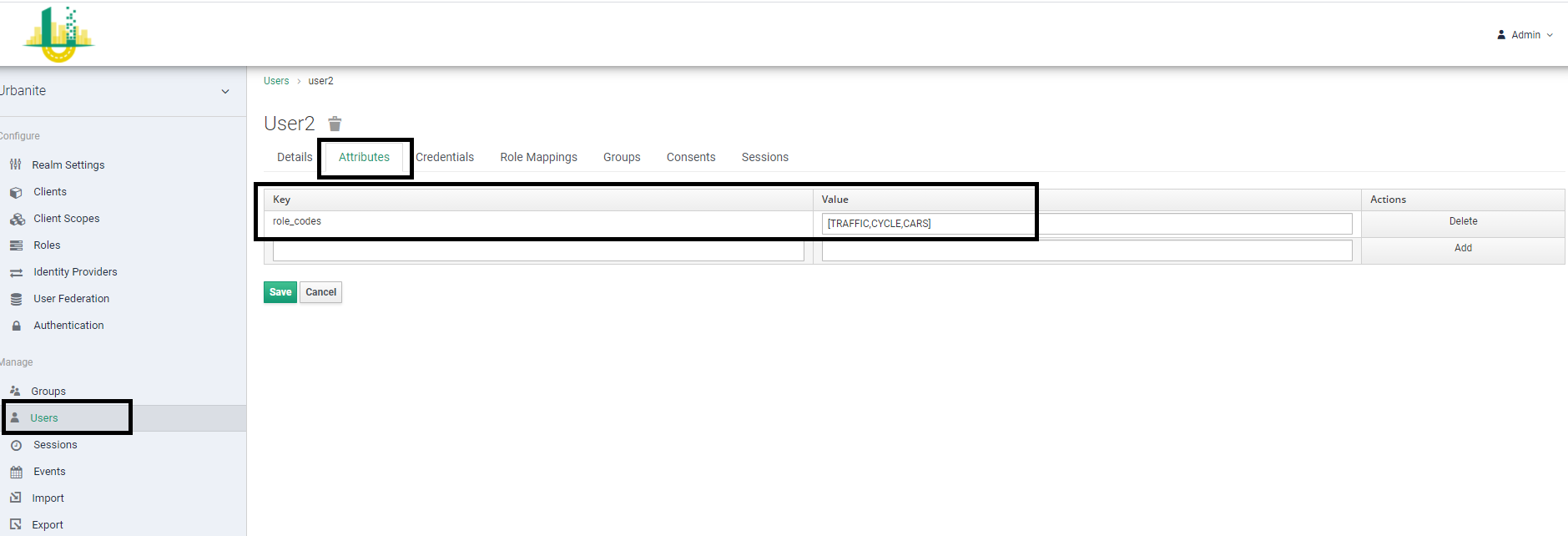
Task: Open Import page
Action: [x=48, y=498]
